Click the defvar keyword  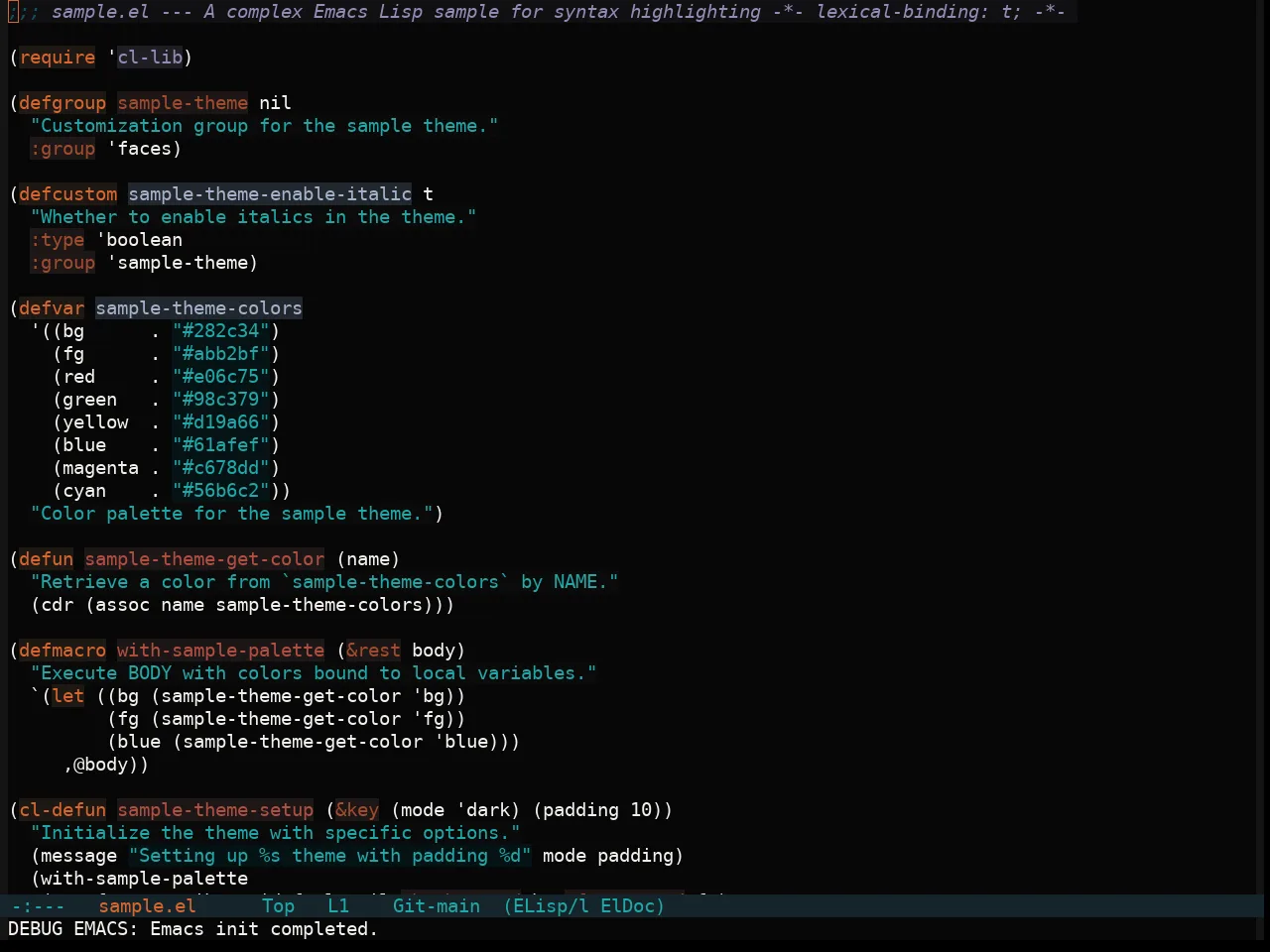(52, 308)
